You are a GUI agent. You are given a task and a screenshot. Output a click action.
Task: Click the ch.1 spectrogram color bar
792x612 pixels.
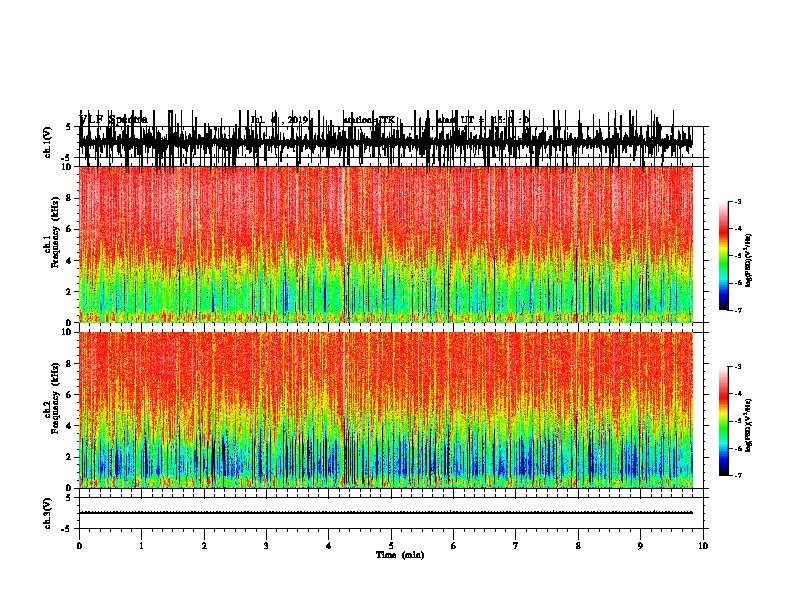pos(724,256)
